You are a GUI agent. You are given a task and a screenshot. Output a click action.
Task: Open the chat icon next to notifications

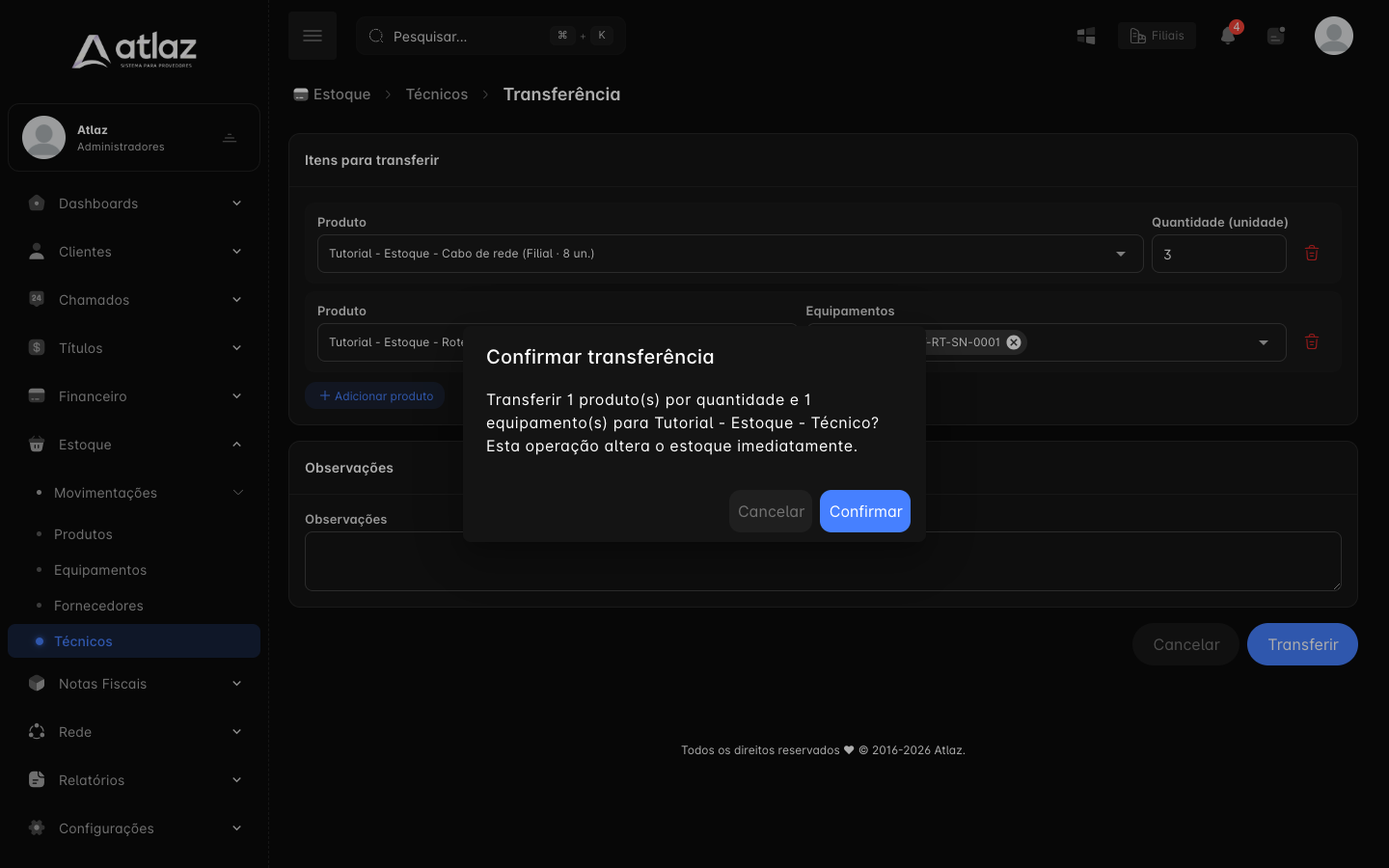click(1276, 36)
